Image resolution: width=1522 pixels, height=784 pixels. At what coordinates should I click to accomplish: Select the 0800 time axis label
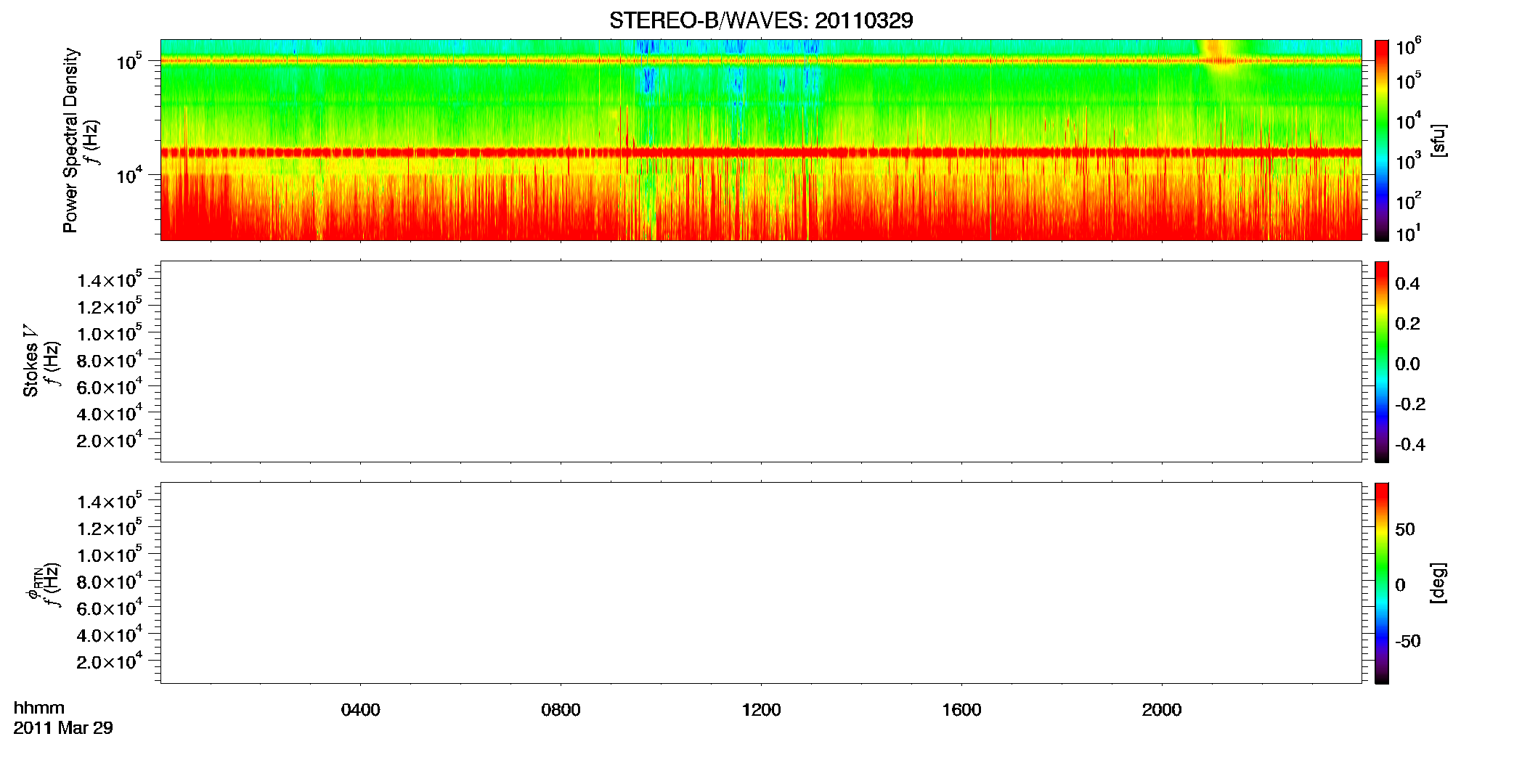(x=561, y=710)
